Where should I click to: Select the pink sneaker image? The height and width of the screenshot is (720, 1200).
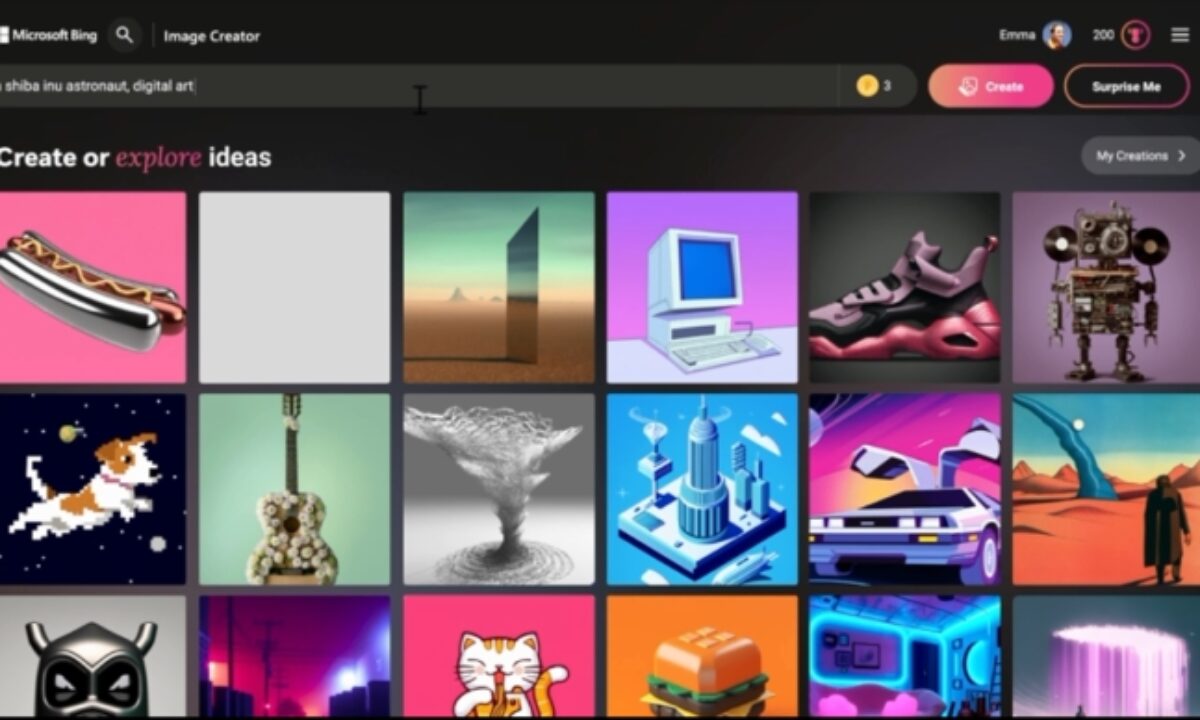click(x=904, y=287)
